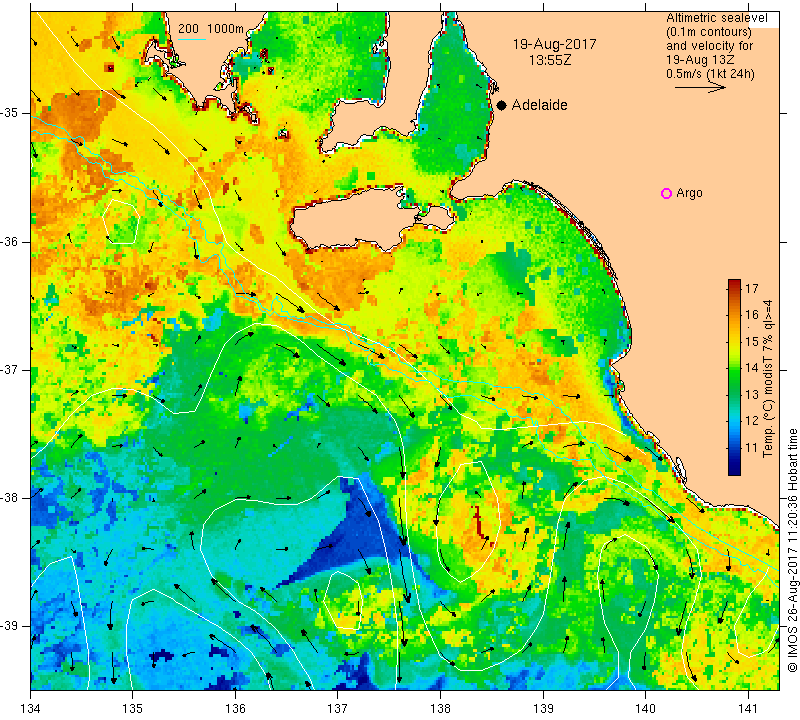This screenshot has width=800, height=720.
Task: Click the 0.5m/s velocity scale arrow
Action: pos(700,87)
